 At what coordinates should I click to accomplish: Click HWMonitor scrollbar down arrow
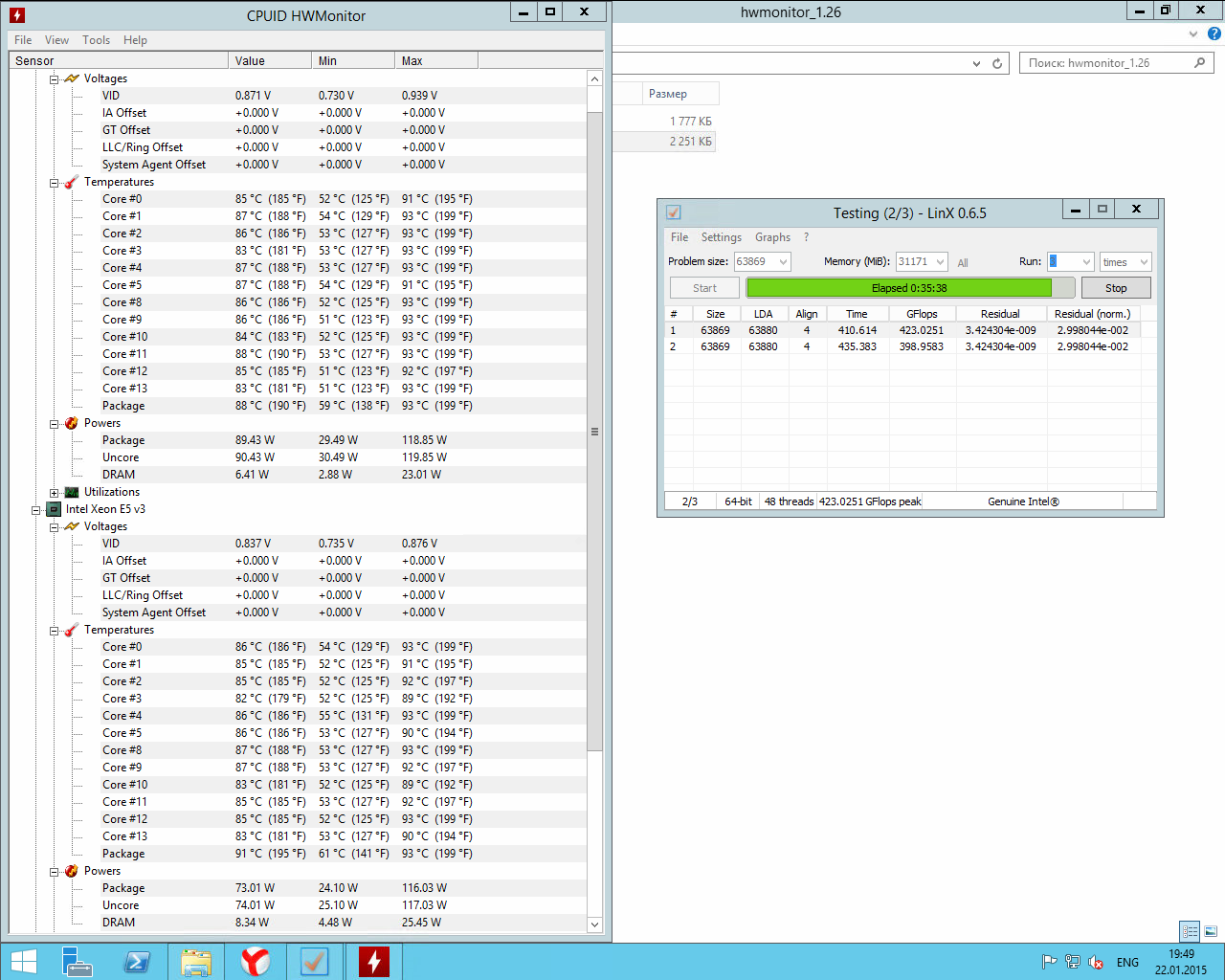594,924
